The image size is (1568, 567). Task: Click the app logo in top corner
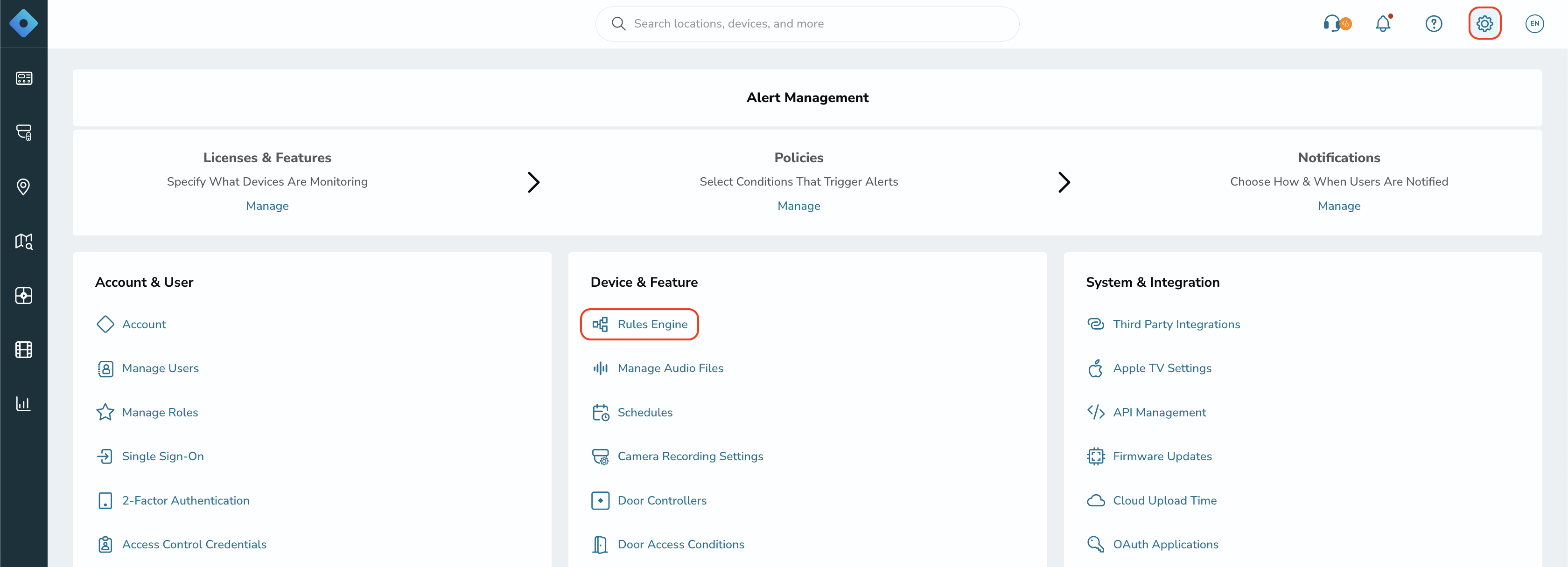point(23,24)
